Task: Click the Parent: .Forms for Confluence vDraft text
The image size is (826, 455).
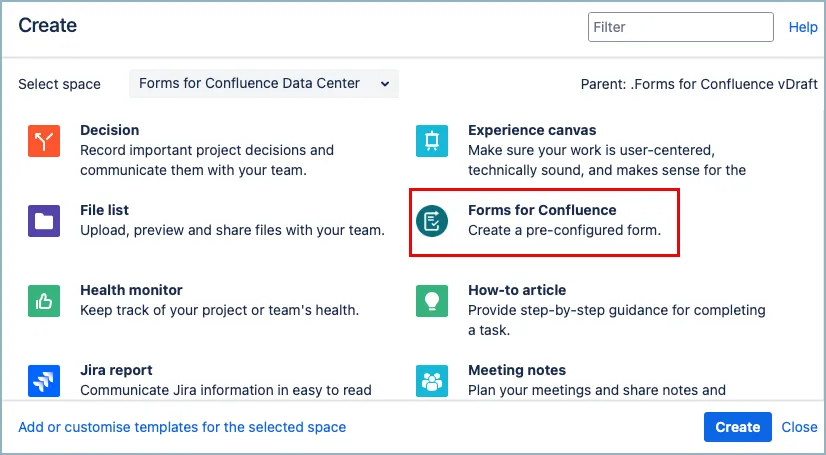Action: pyautogui.click(x=699, y=84)
